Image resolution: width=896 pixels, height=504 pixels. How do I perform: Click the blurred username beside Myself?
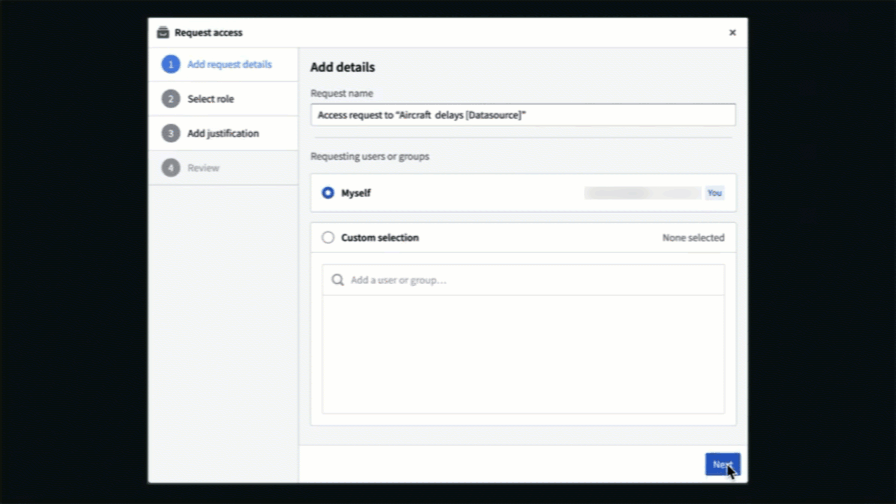642,193
